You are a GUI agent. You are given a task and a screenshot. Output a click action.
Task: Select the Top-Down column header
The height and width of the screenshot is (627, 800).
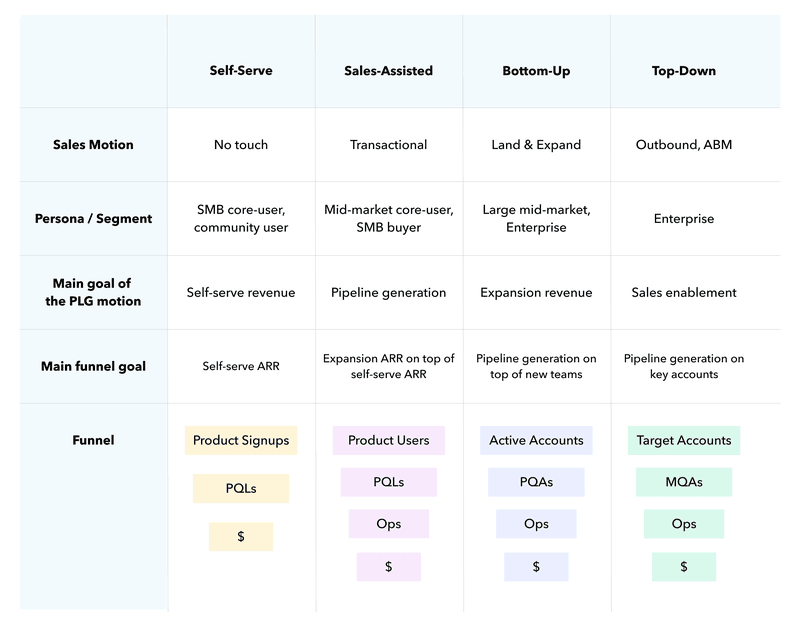tap(684, 71)
